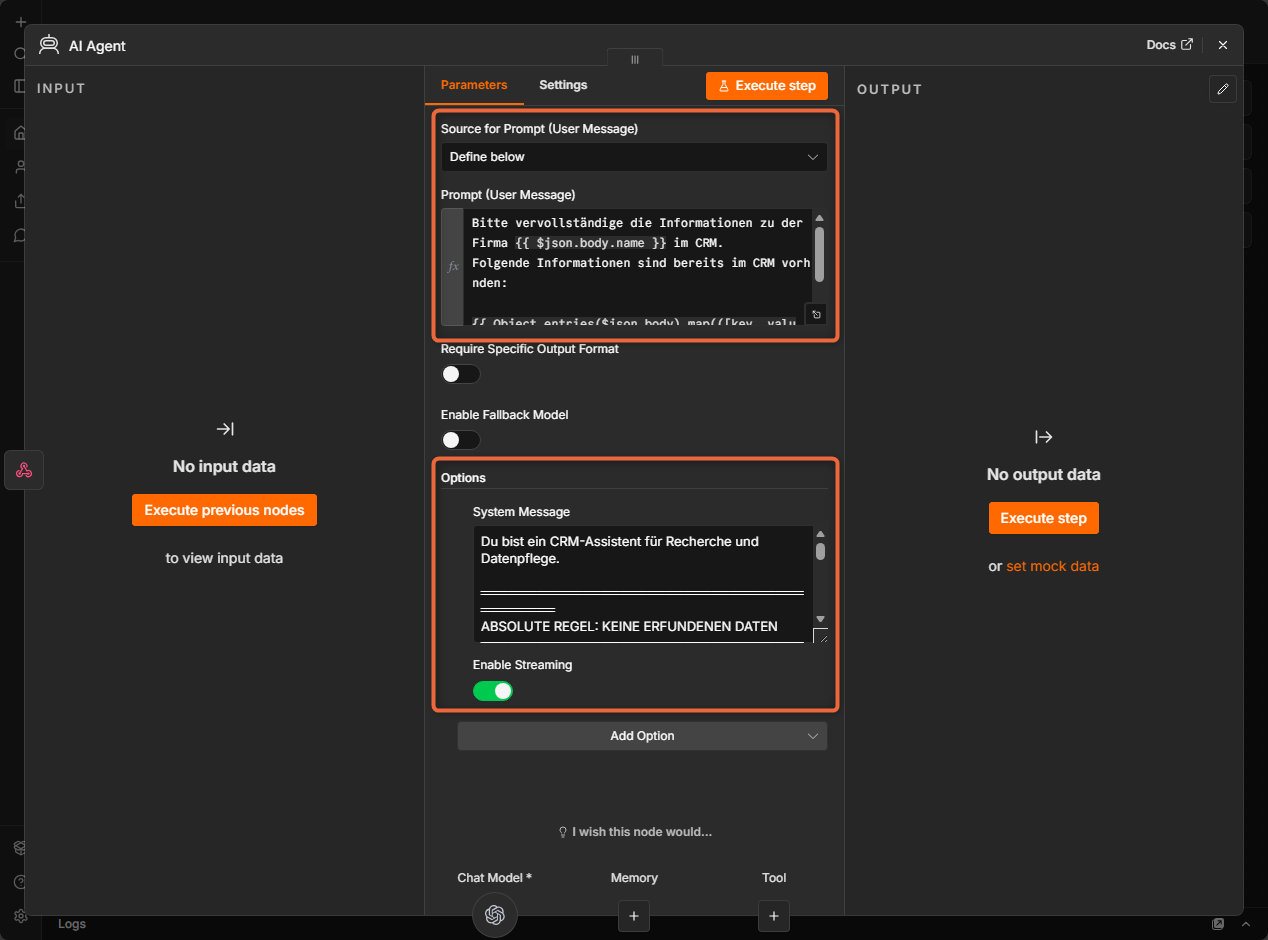
Task: Disable the Enable Streaming switch
Action: (x=493, y=691)
